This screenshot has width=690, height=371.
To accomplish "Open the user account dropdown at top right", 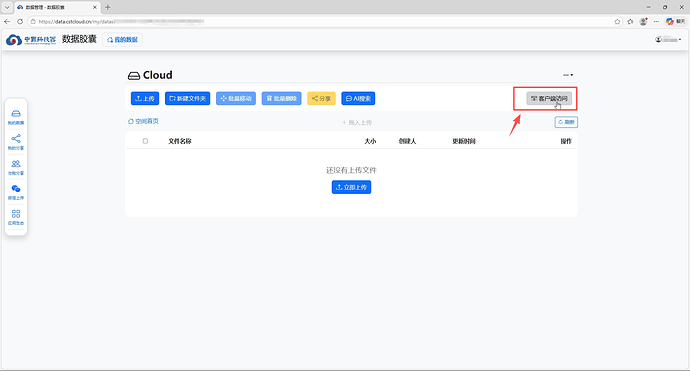I will pos(668,40).
